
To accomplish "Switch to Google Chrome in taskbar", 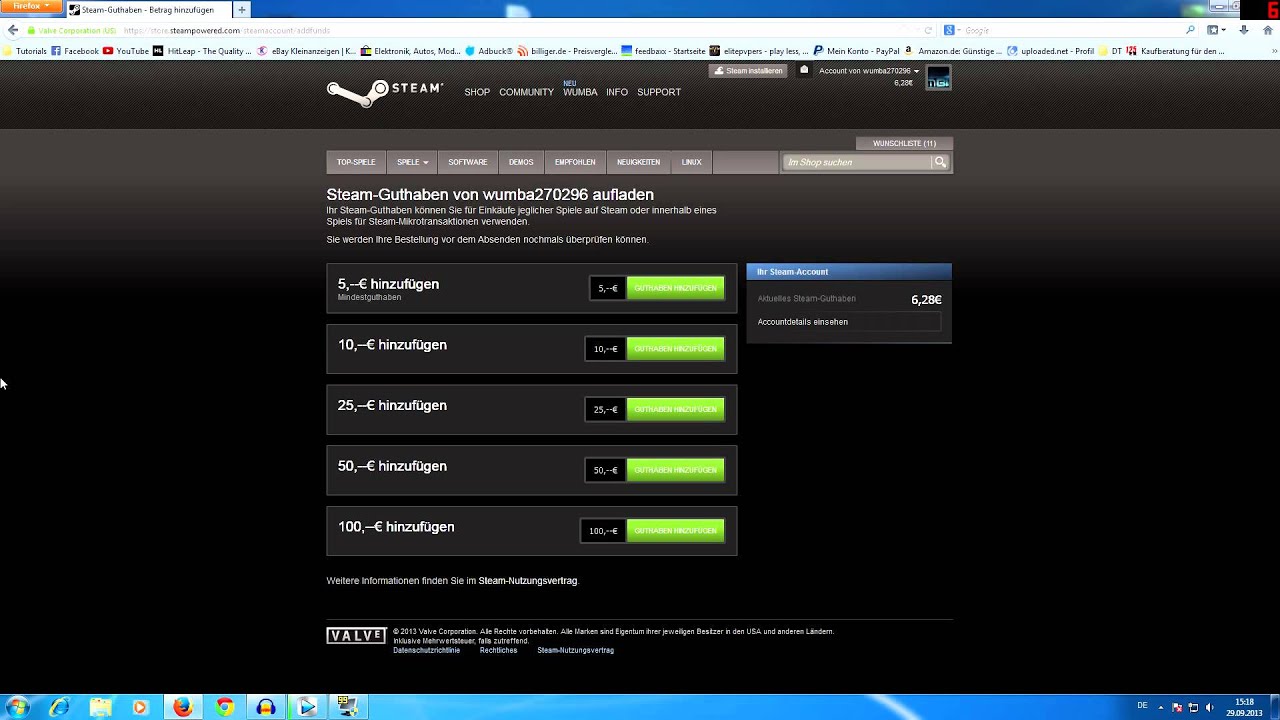I will (x=224, y=707).
